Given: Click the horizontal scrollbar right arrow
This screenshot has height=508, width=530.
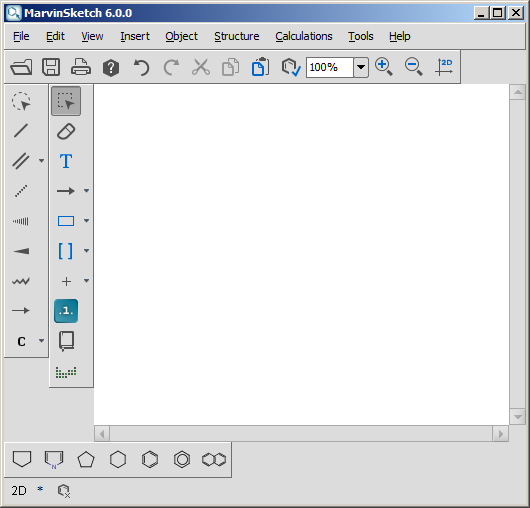Looking at the screenshot, I should pyautogui.click(x=501, y=434).
